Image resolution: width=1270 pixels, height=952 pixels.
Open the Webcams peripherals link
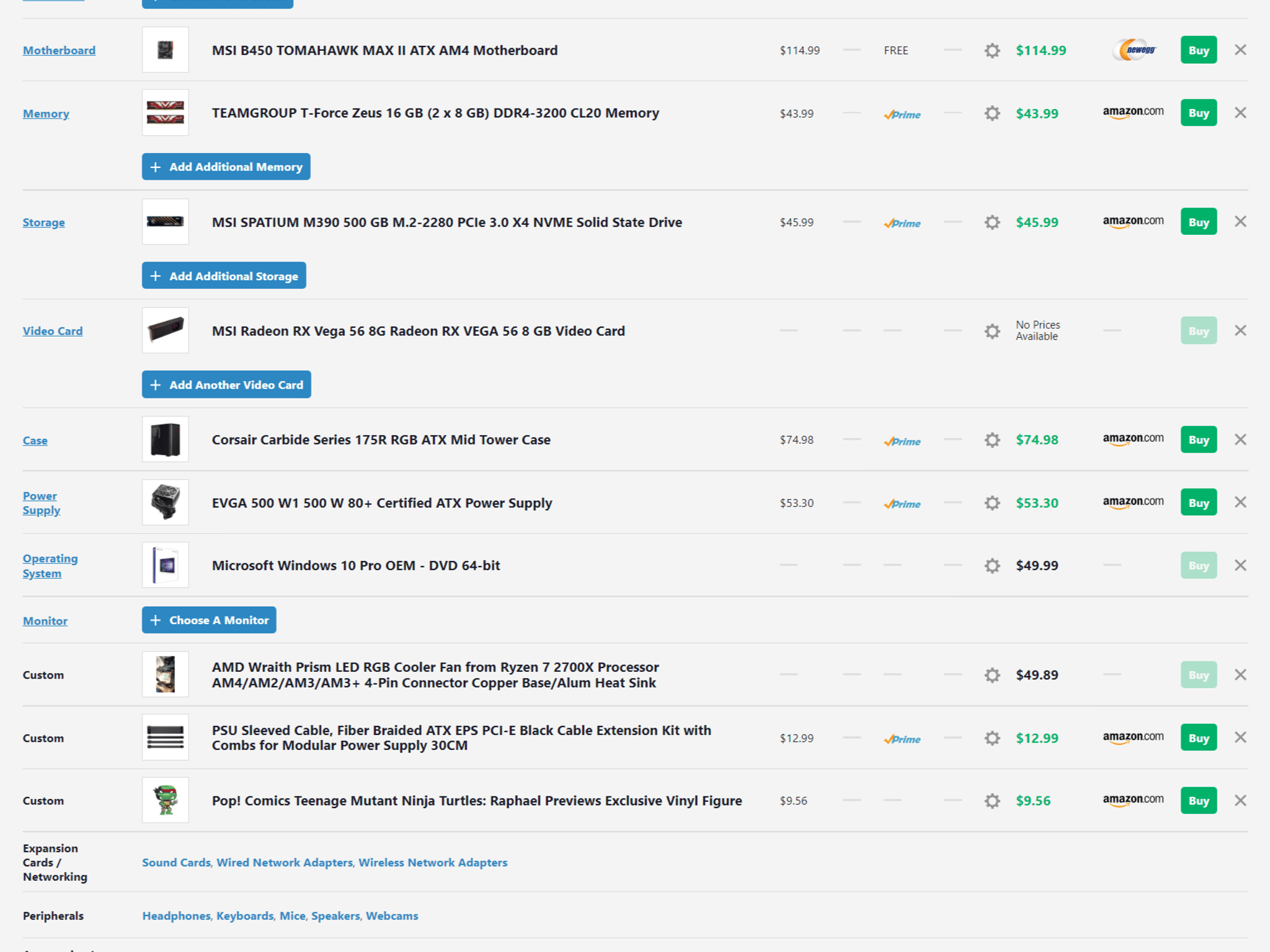(392, 915)
